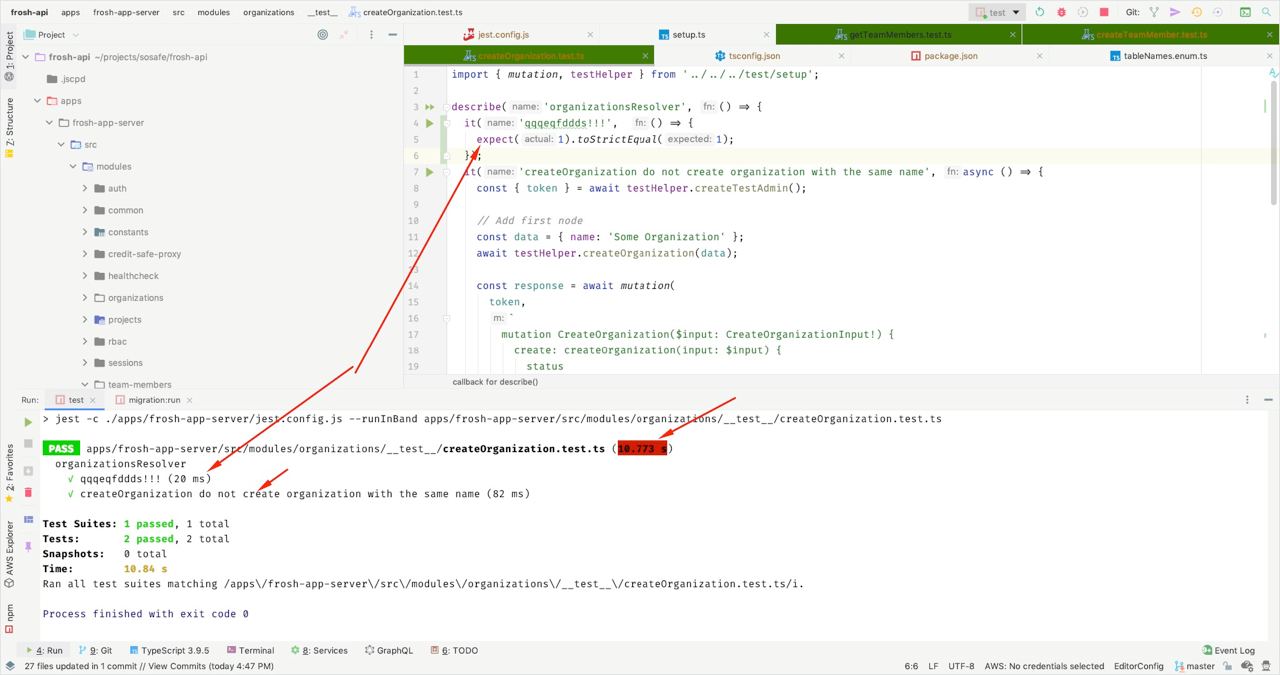Run with coverage from top toolbar
Viewport: 1280px width, 675px height.
point(1082,12)
